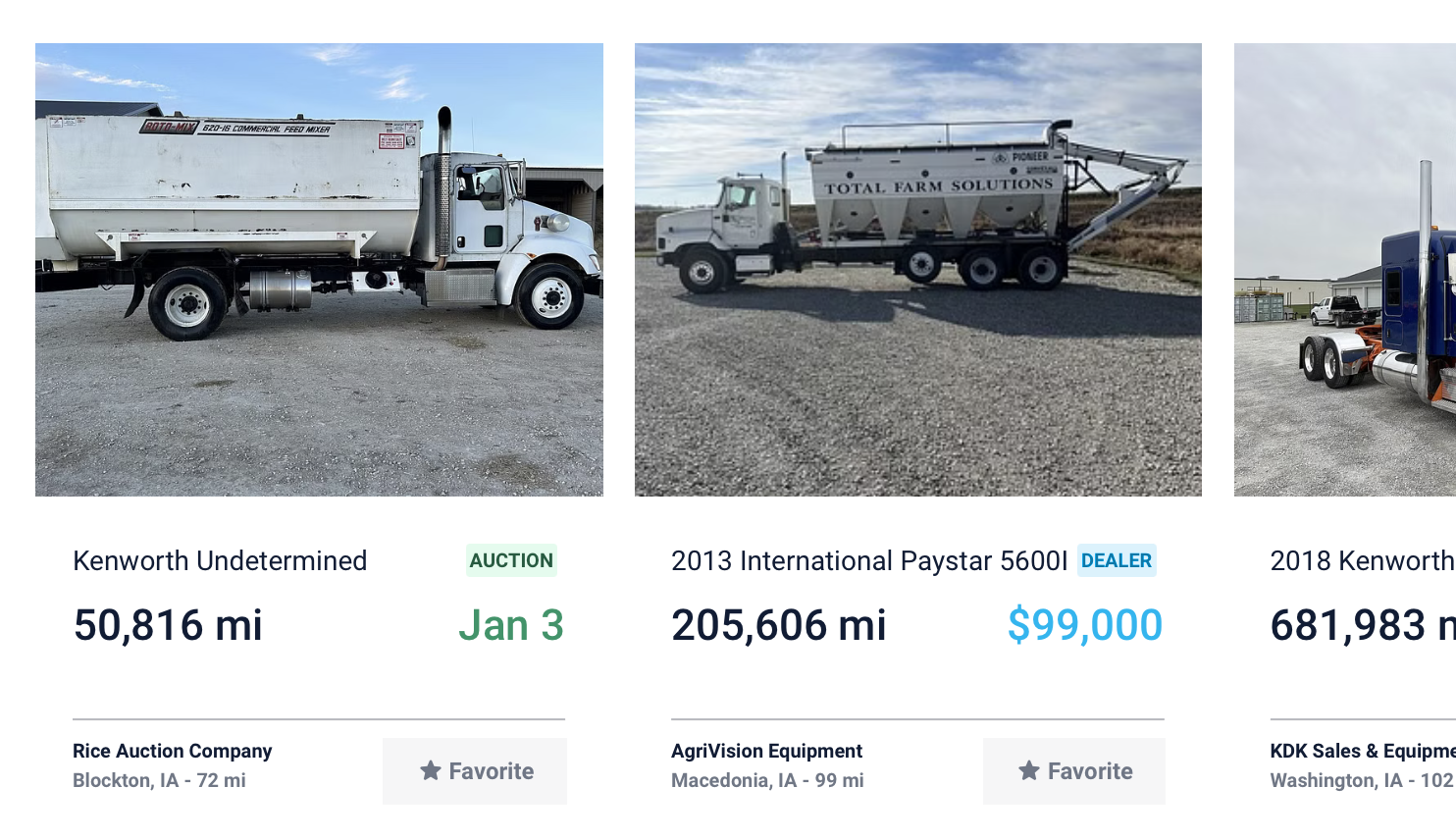Click the 205,606 mi mileage text
Image resolution: width=1456 pixels, height=840 pixels.
pyautogui.click(x=779, y=625)
